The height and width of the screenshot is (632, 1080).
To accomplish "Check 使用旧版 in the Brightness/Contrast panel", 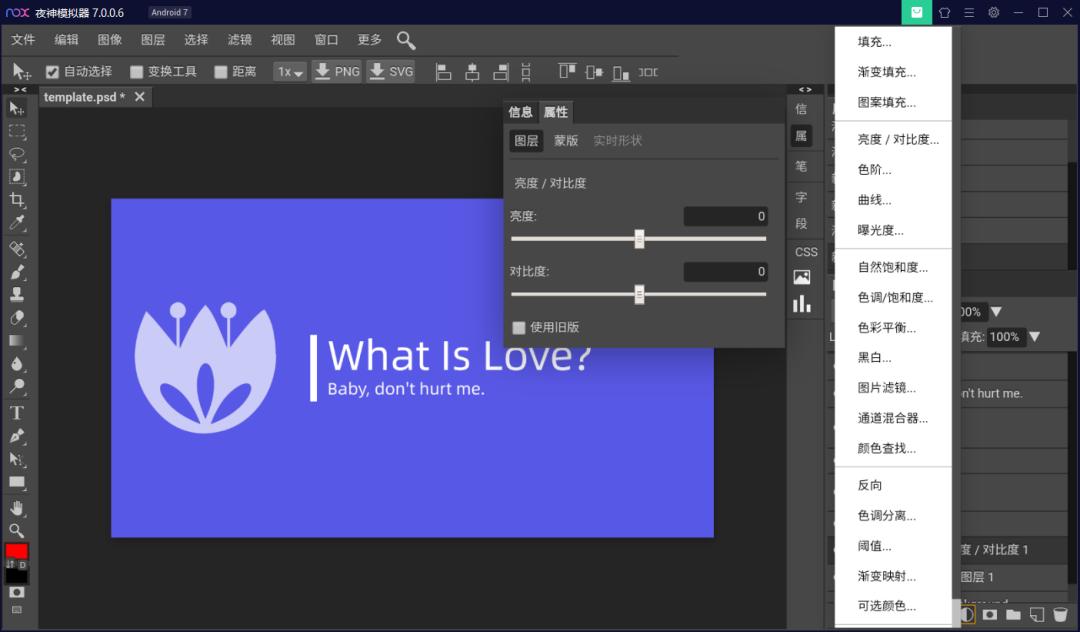I will click(518, 327).
